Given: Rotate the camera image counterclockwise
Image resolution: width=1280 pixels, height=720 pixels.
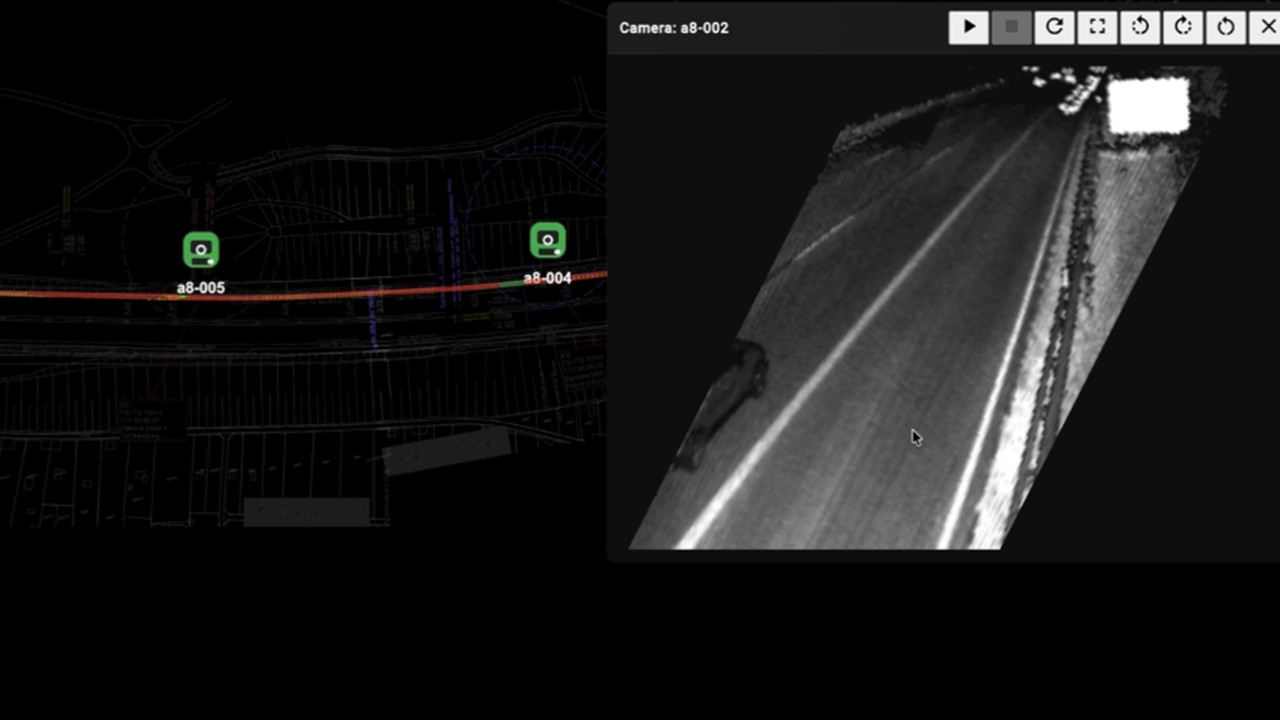Looking at the screenshot, I should [1140, 27].
